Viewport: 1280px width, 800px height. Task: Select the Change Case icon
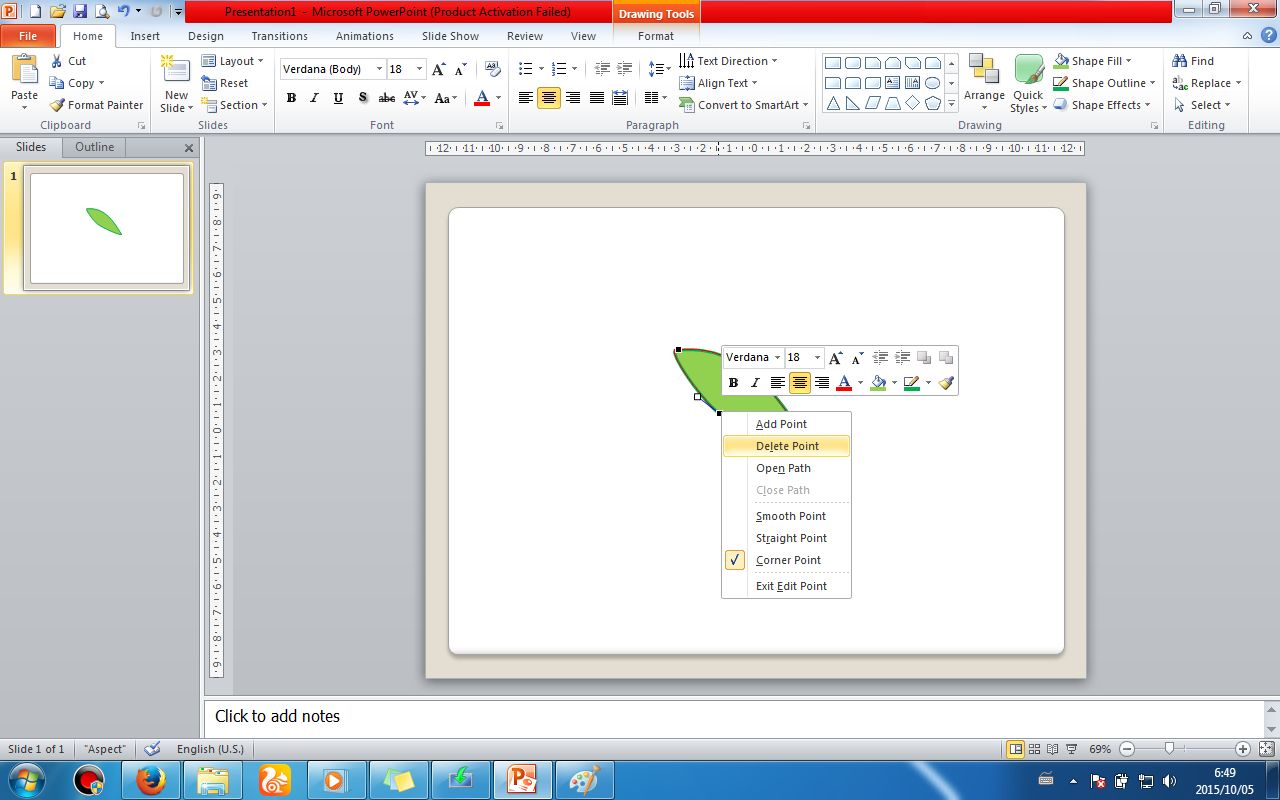[x=443, y=98]
